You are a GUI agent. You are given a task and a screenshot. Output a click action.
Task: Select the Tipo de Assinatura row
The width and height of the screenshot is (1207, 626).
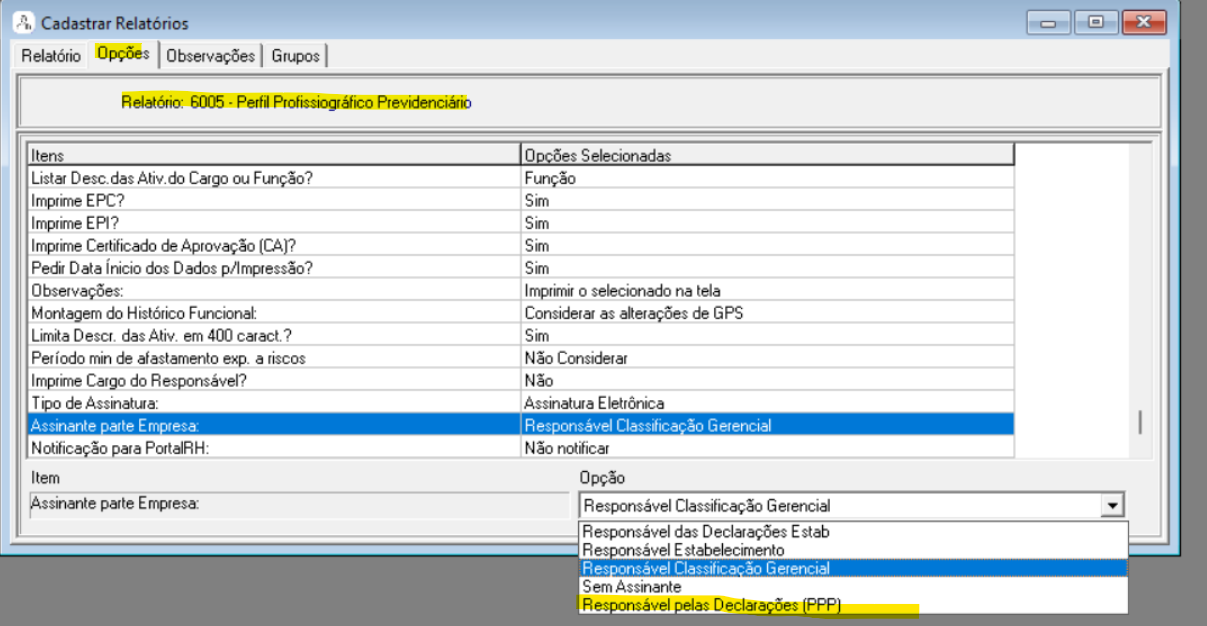(x=270, y=403)
